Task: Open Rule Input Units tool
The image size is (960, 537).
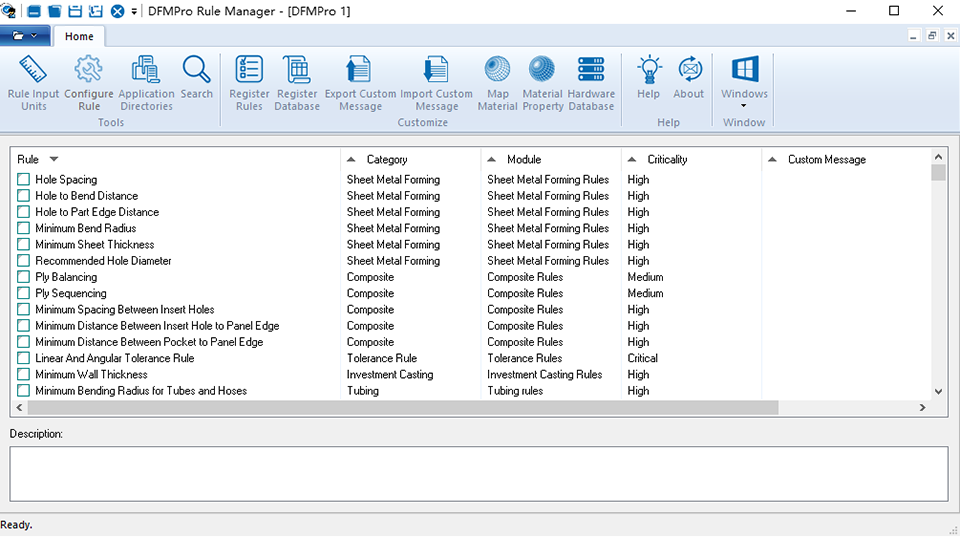Action: click(33, 83)
